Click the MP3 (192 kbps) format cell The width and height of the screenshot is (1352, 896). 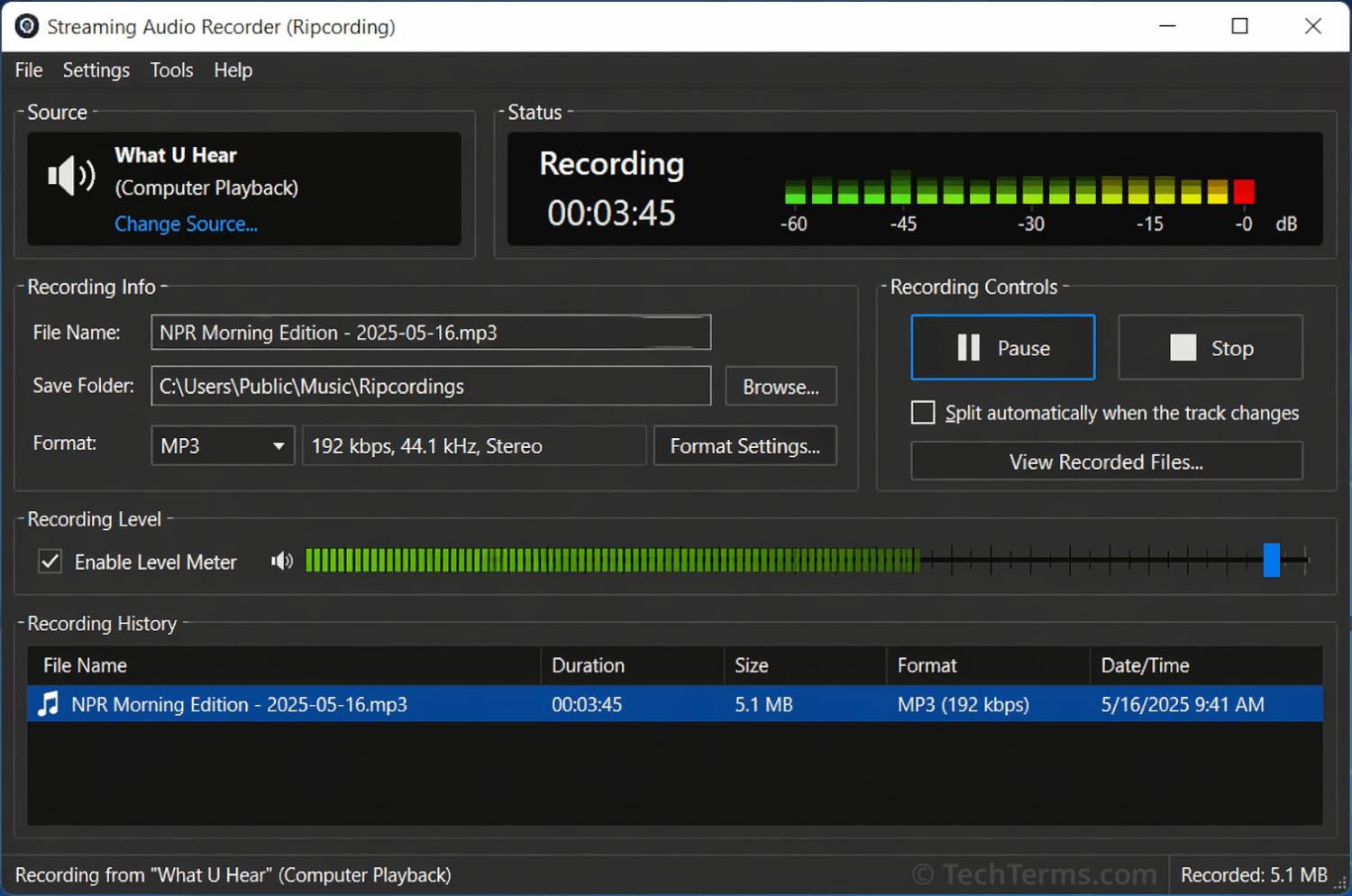pos(963,704)
